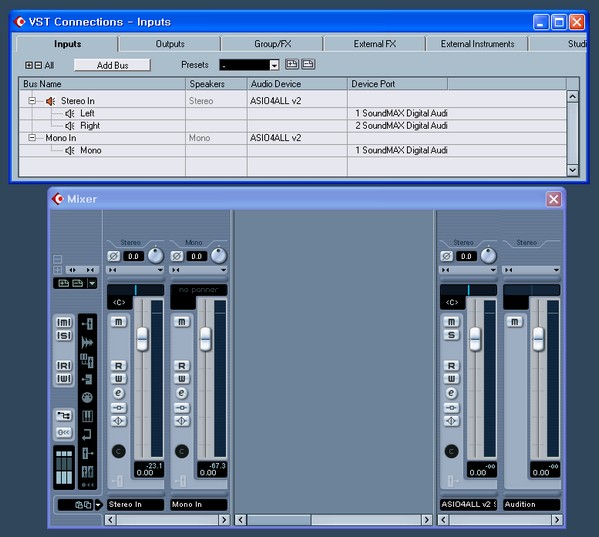Image resolution: width=599 pixels, height=537 pixels.
Task: Open Audition channel view options dropdown
Action: [556, 270]
